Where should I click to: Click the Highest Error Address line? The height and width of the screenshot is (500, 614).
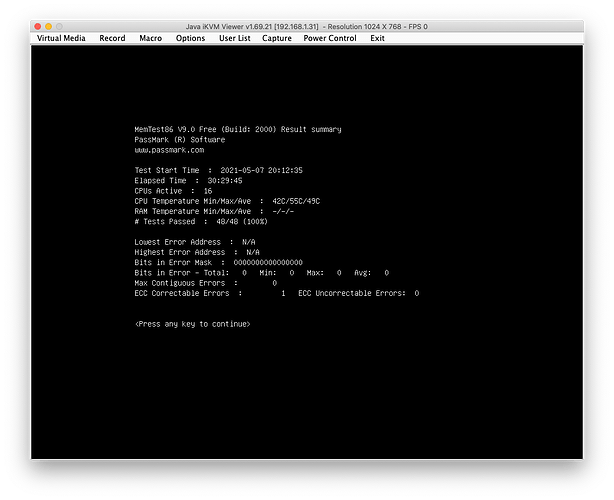[197, 253]
